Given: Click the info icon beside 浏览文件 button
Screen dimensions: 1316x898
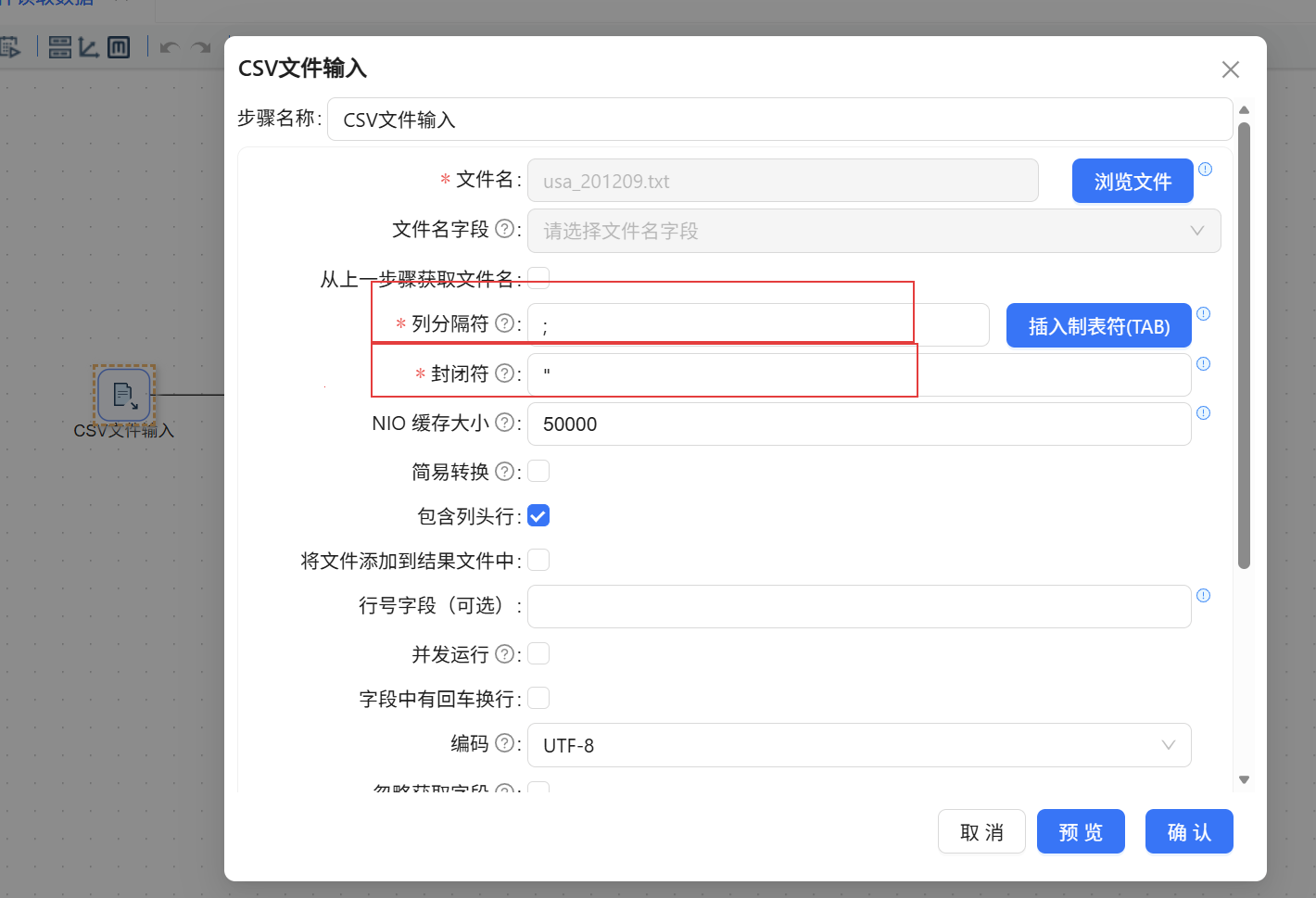Looking at the screenshot, I should (1205, 170).
